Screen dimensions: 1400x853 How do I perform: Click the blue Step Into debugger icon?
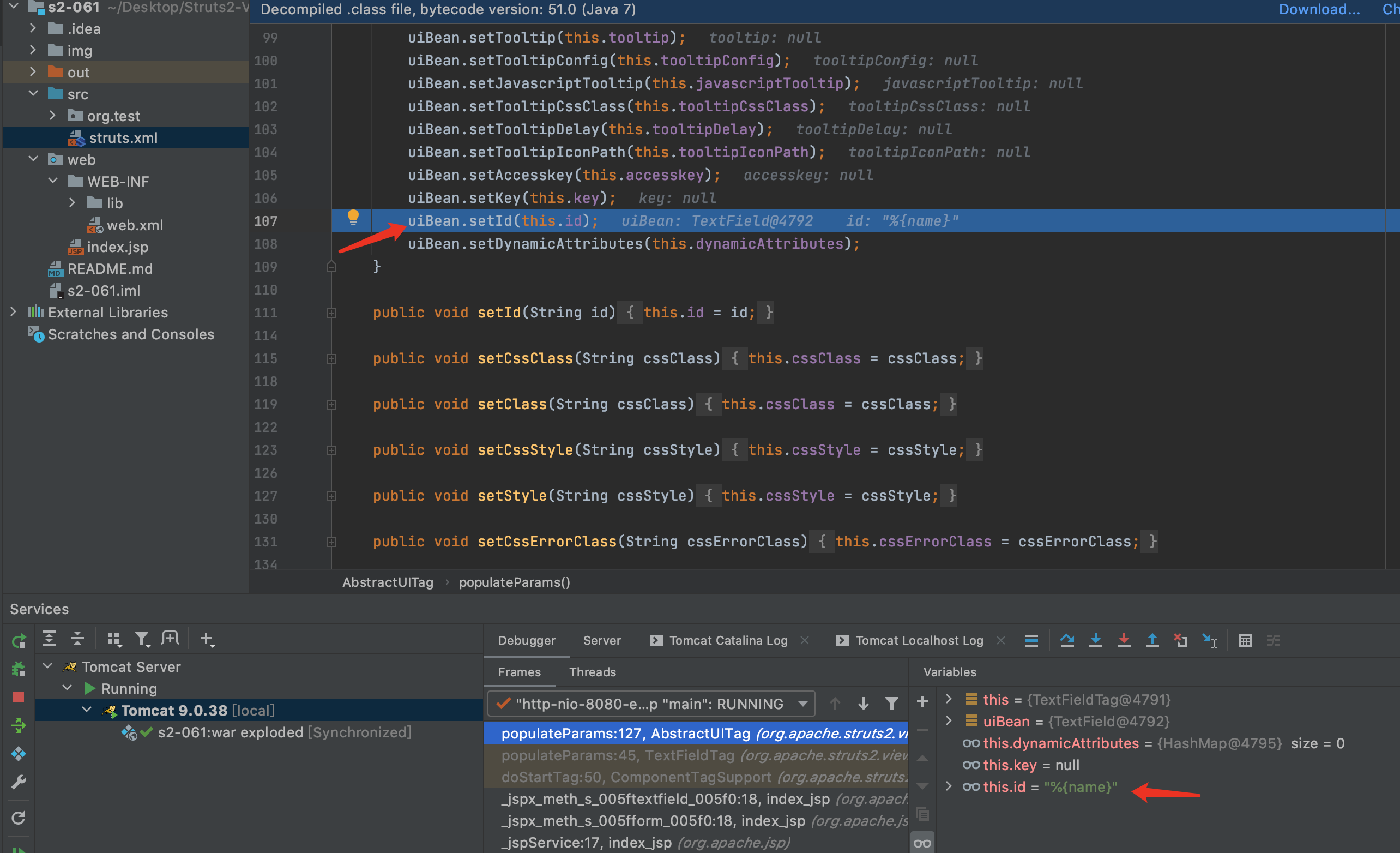1095,640
